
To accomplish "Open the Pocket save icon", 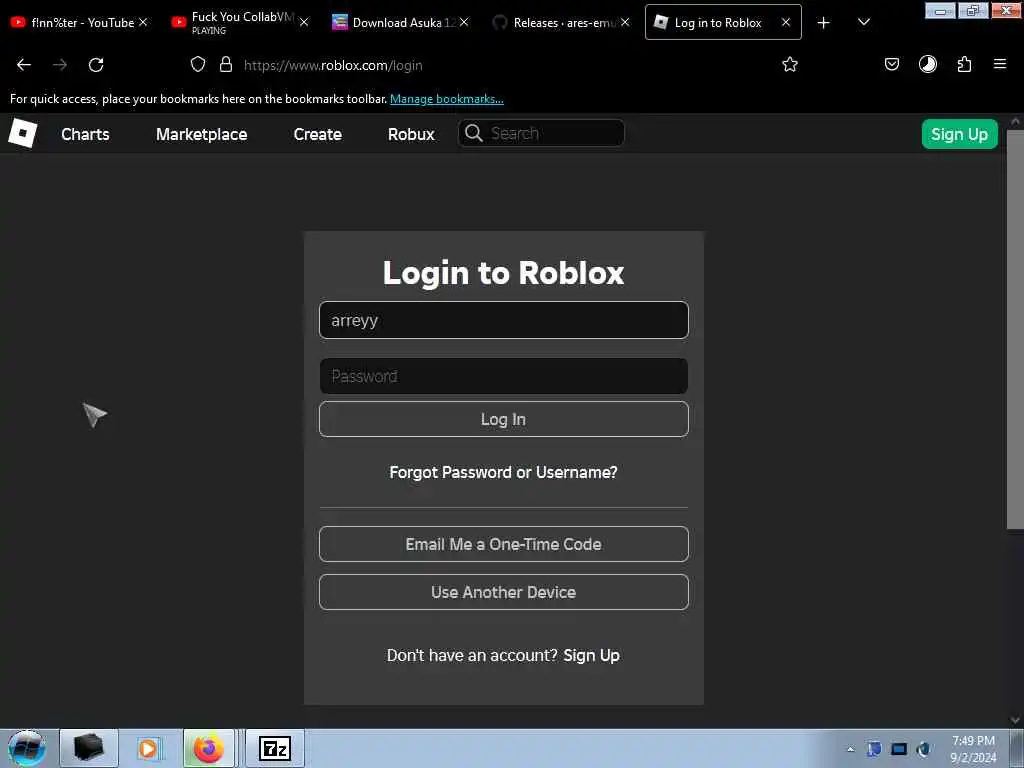I will coord(891,64).
